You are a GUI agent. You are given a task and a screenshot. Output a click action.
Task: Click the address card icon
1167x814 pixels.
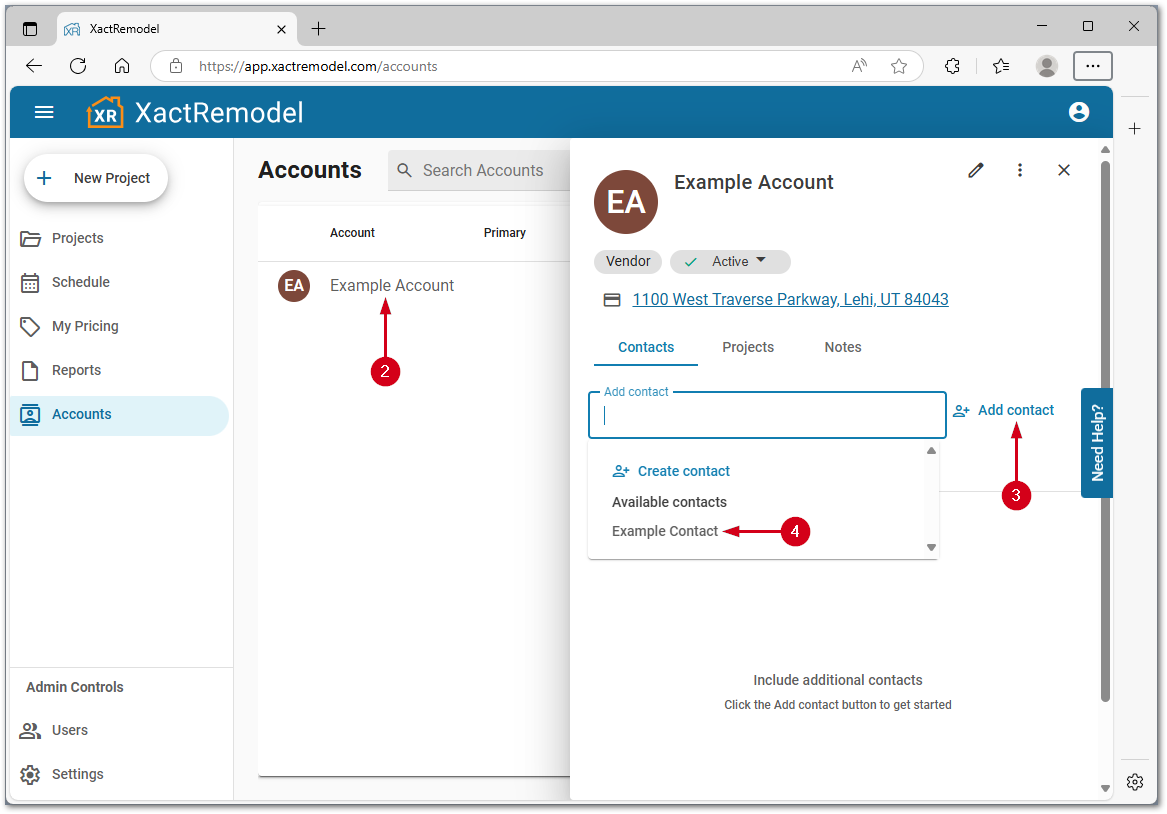[x=612, y=300]
